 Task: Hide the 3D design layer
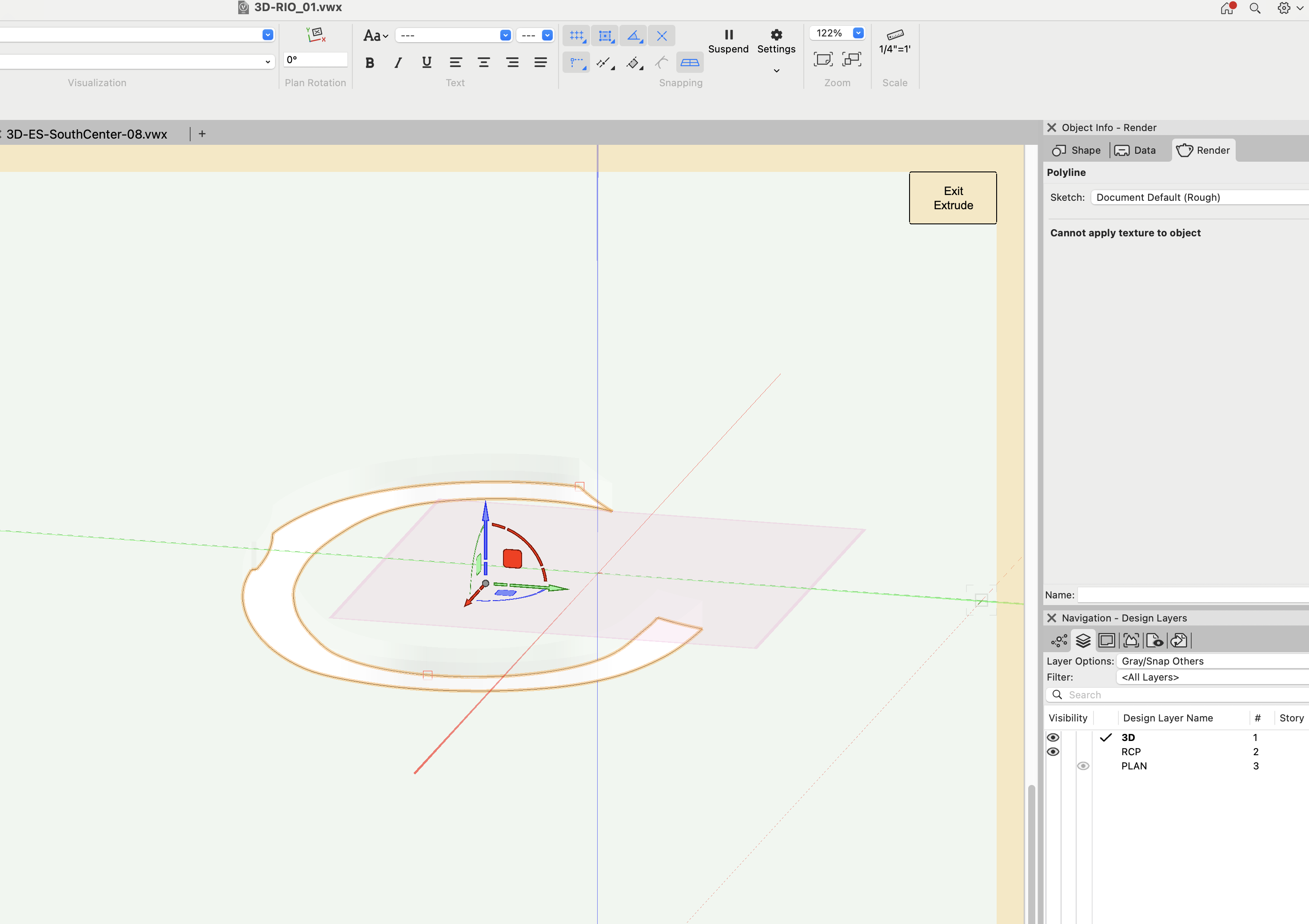click(x=1053, y=737)
